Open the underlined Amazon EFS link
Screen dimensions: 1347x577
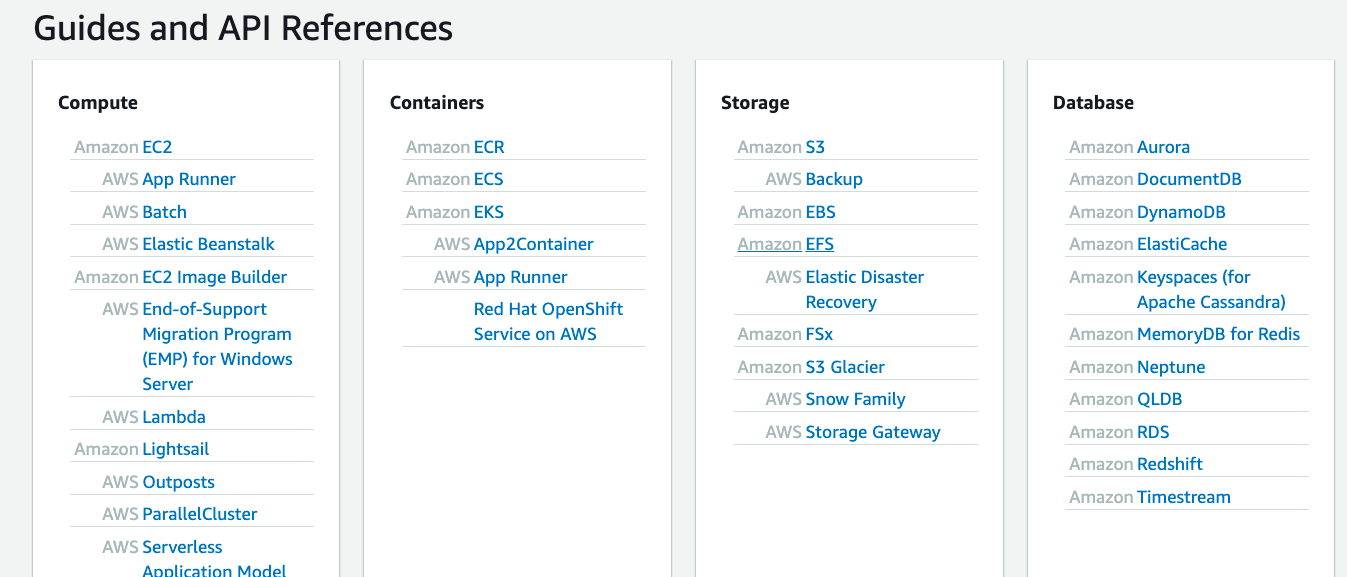(x=819, y=244)
